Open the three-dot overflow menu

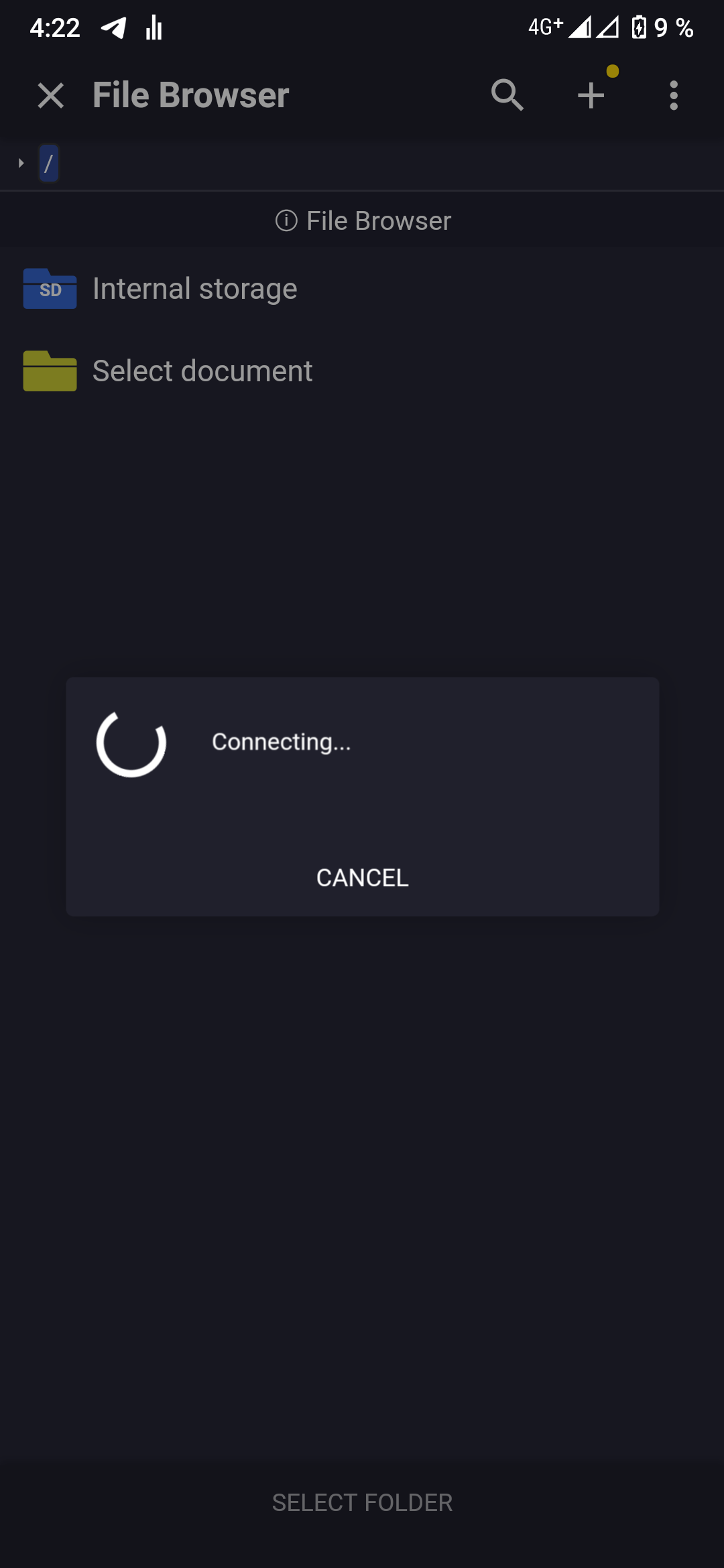coord(674,95)
